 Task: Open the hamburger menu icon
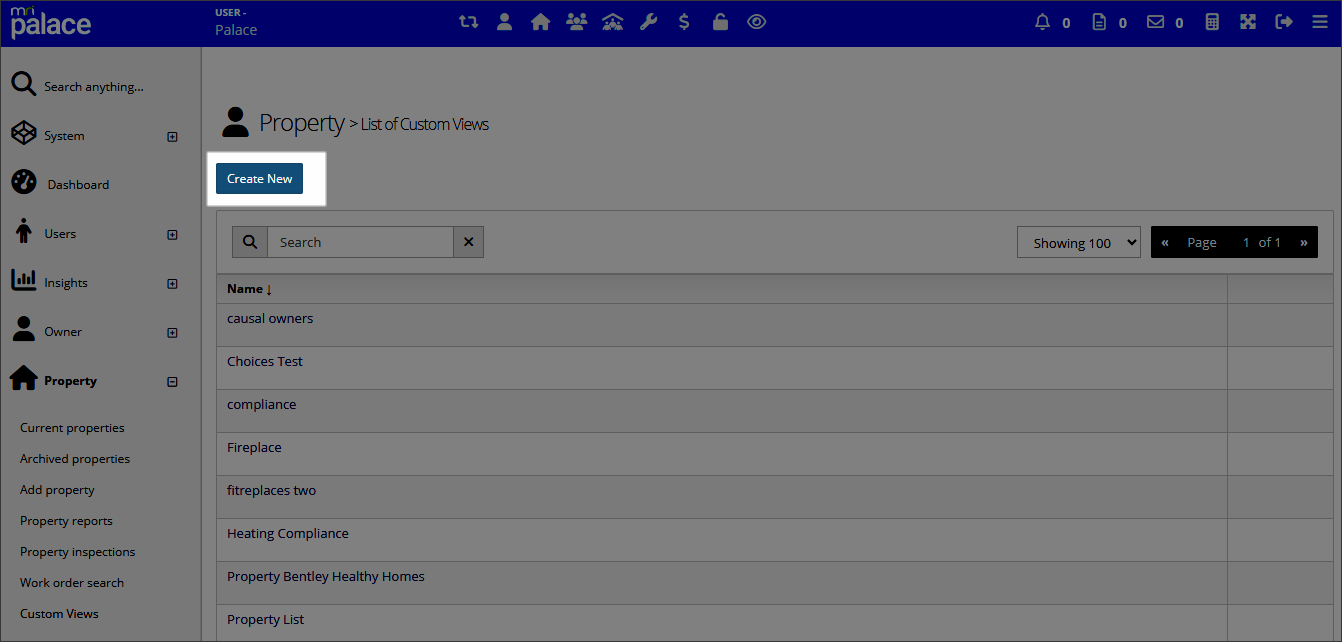coord(1320,22)
